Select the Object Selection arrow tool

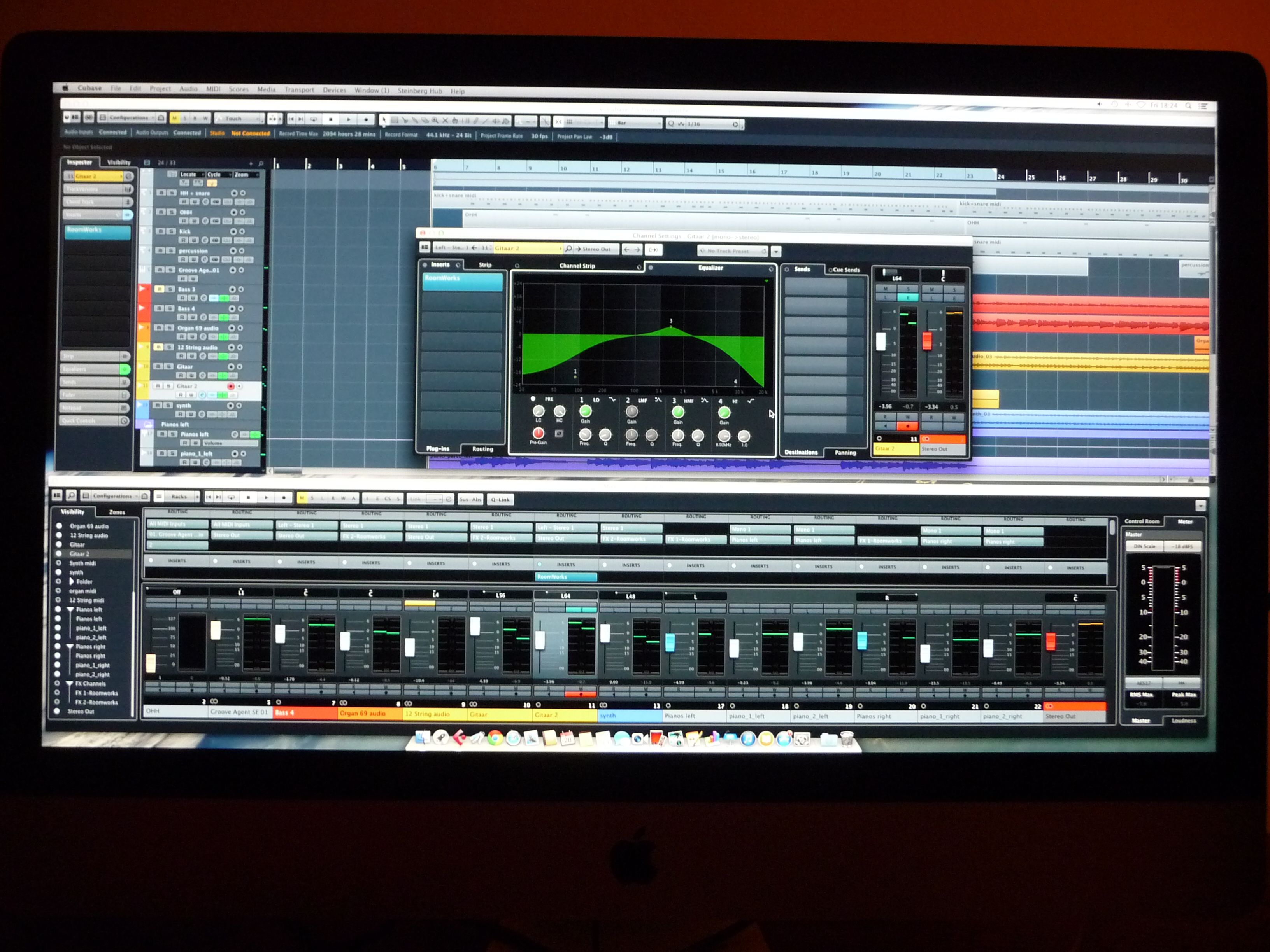pyautogui.click(x=384, y=120)
